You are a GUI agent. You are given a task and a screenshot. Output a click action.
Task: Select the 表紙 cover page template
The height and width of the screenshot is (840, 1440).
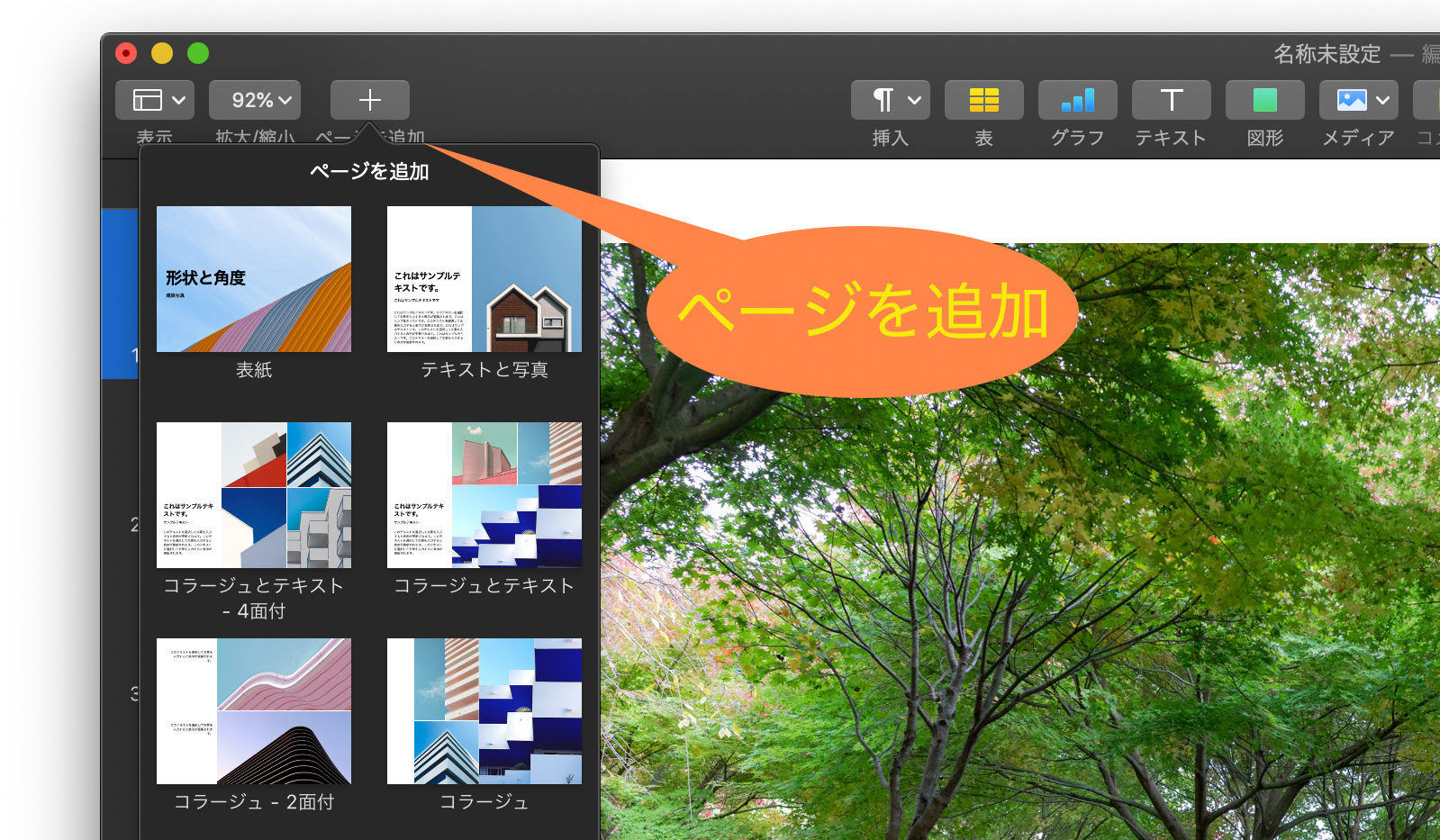pyautogui.click(x=254, y=279)
